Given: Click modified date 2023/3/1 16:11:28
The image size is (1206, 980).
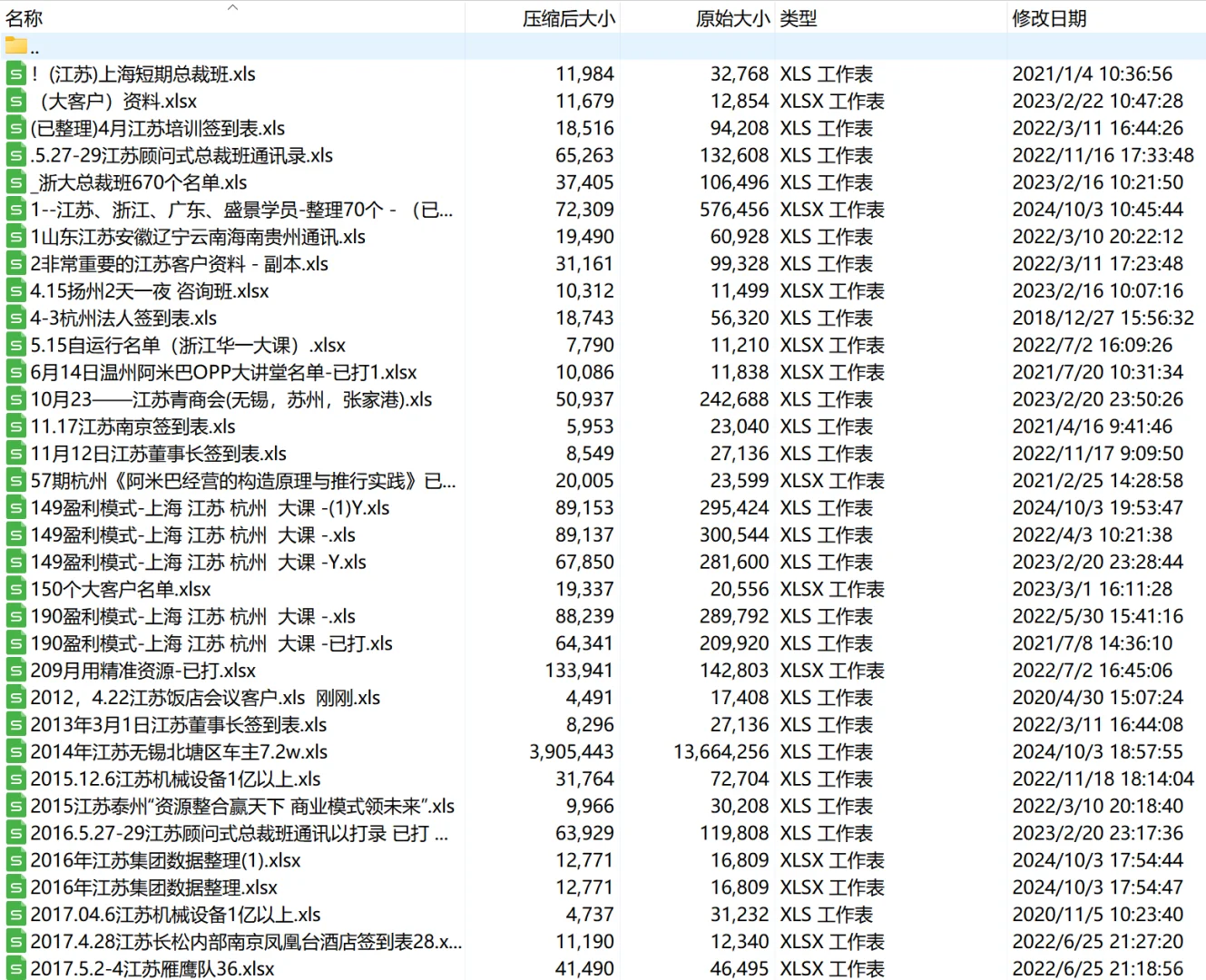Looking at the screenshot, I should tap(1092, 589).
